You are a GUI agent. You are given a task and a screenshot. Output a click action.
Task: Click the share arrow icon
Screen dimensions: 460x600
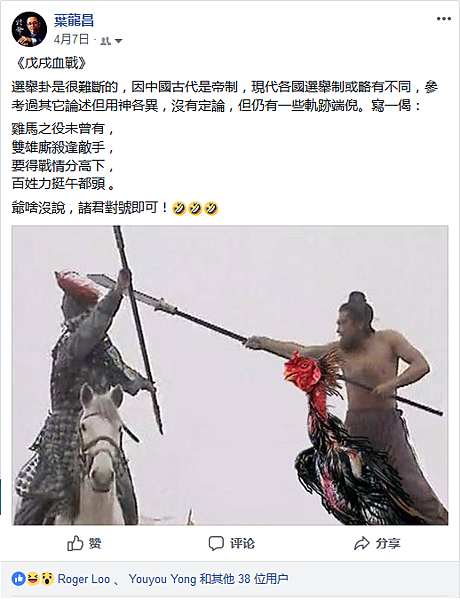point(362,543)
